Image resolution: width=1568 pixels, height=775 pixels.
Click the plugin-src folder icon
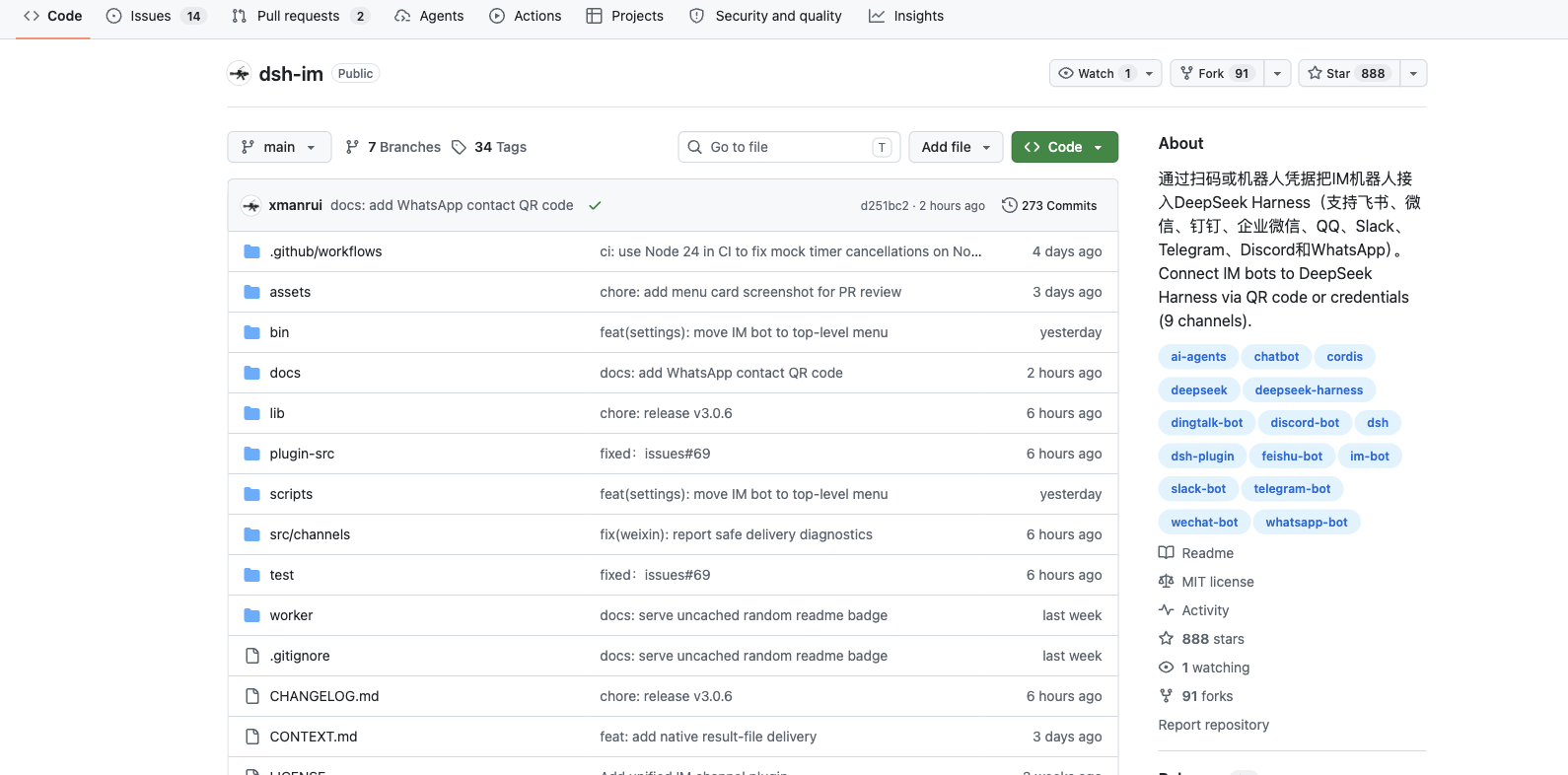point(251,454)
